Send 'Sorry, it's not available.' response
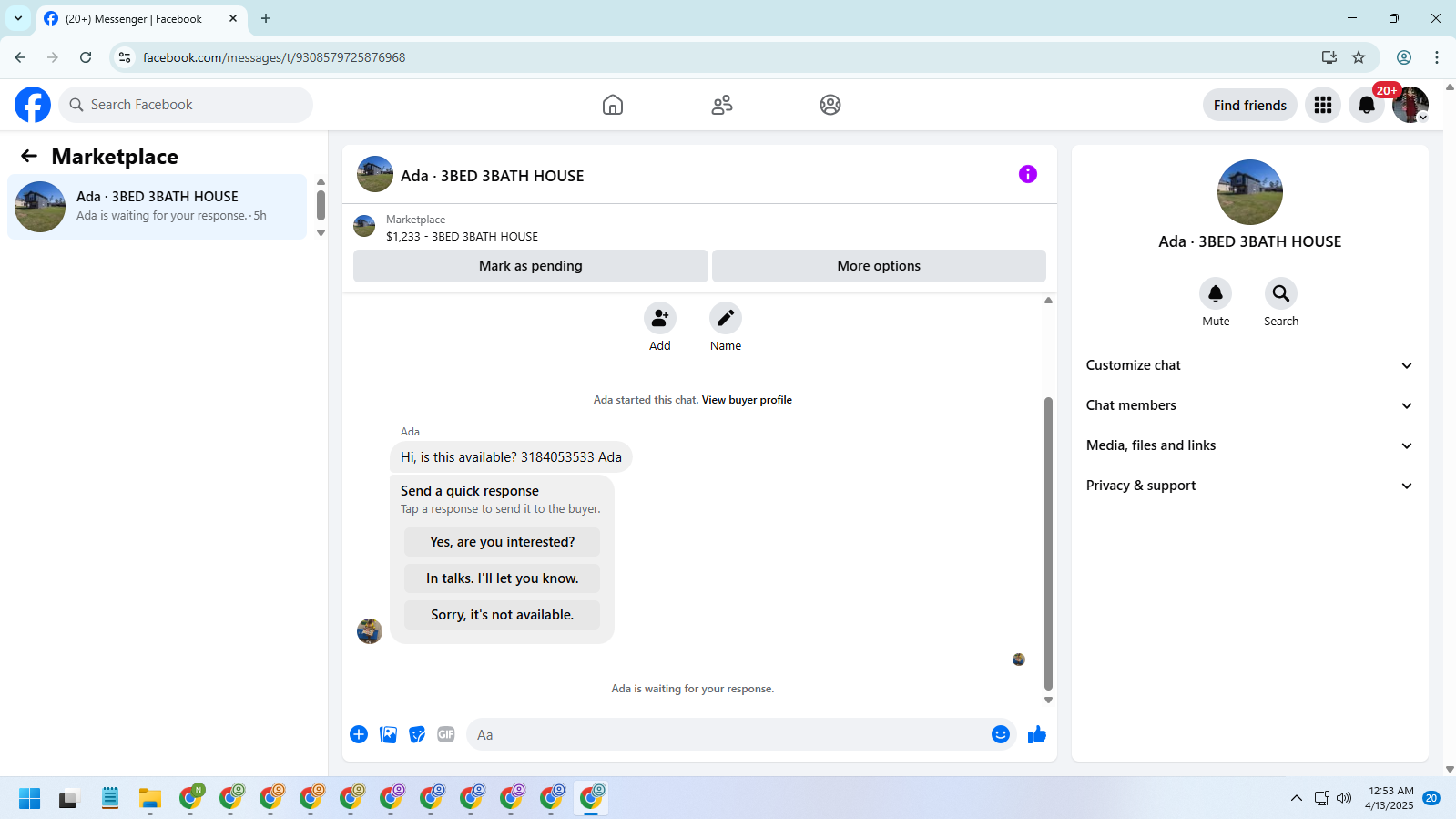 pos(503,615)
